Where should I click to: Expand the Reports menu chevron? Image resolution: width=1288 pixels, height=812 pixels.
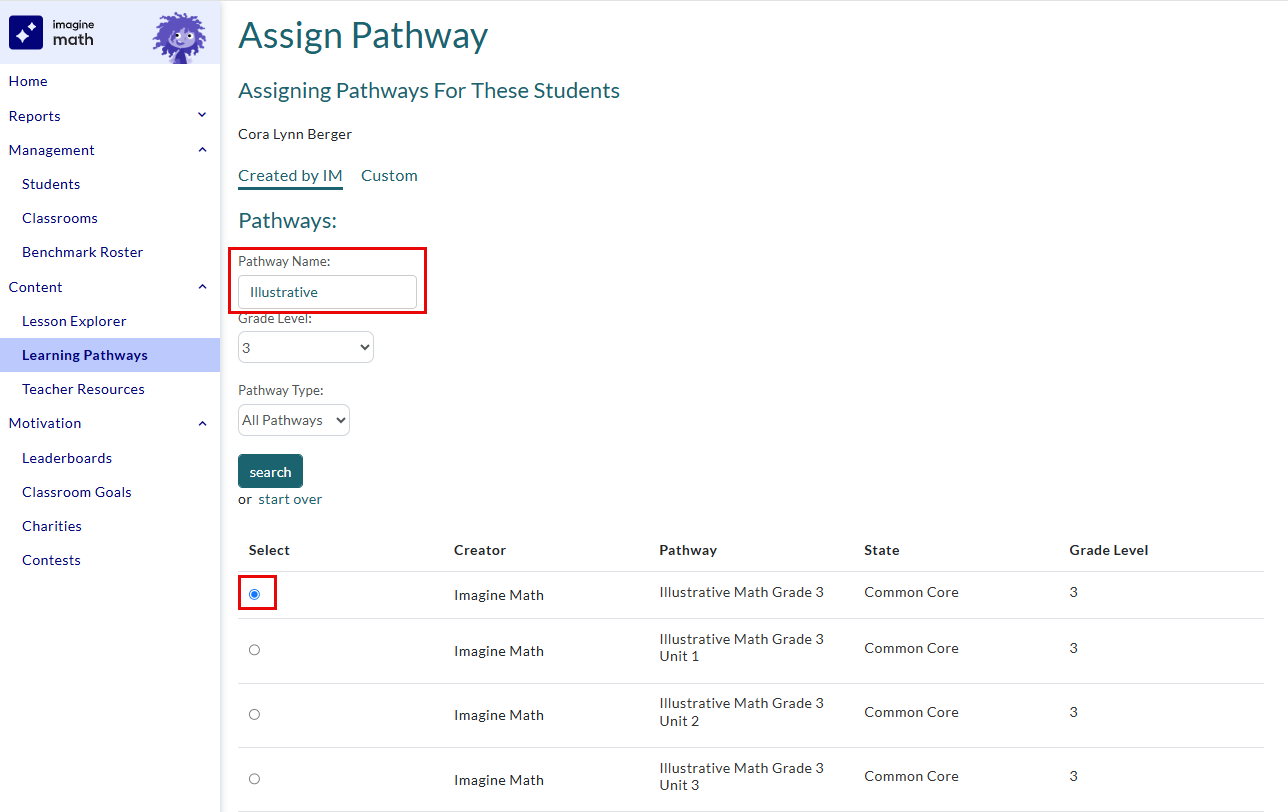(202, 116)
